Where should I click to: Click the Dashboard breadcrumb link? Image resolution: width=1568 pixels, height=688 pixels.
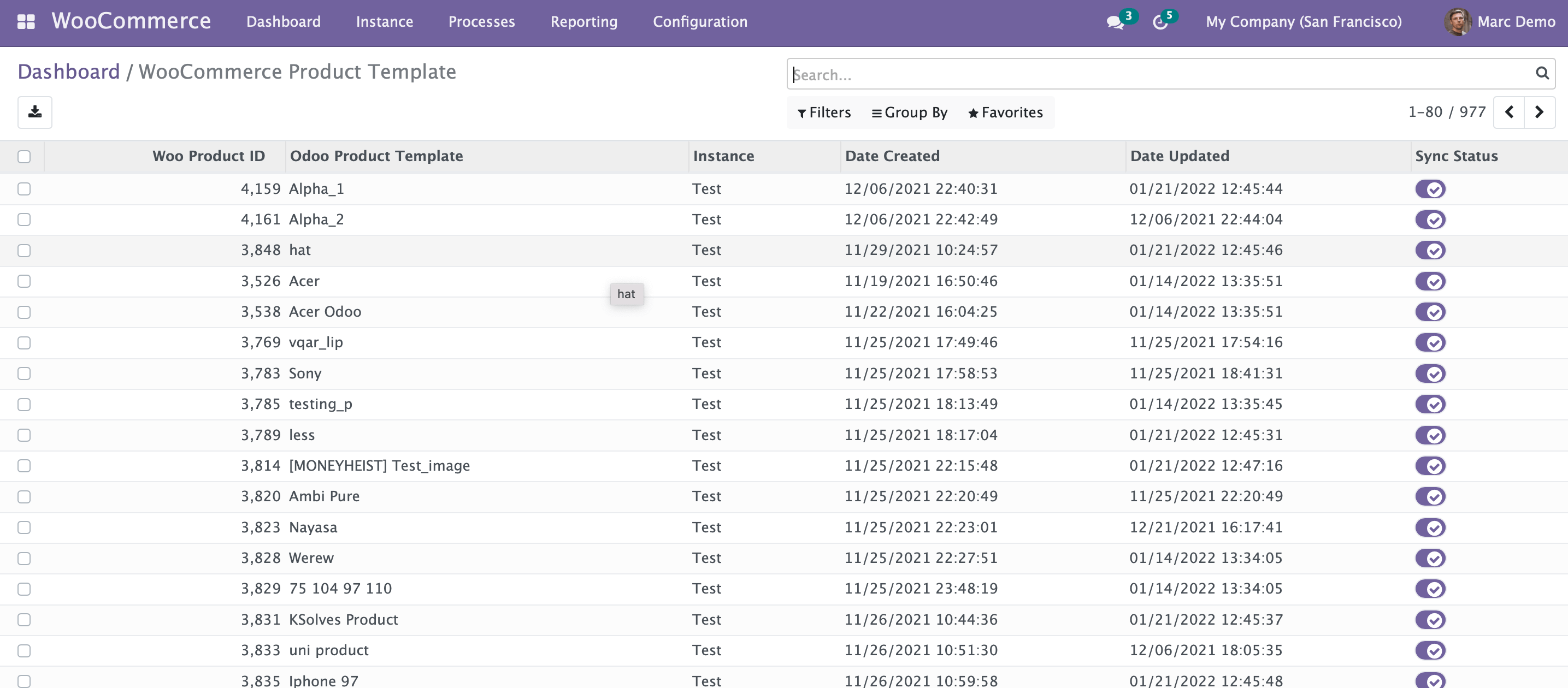click(x=69, y=72)
